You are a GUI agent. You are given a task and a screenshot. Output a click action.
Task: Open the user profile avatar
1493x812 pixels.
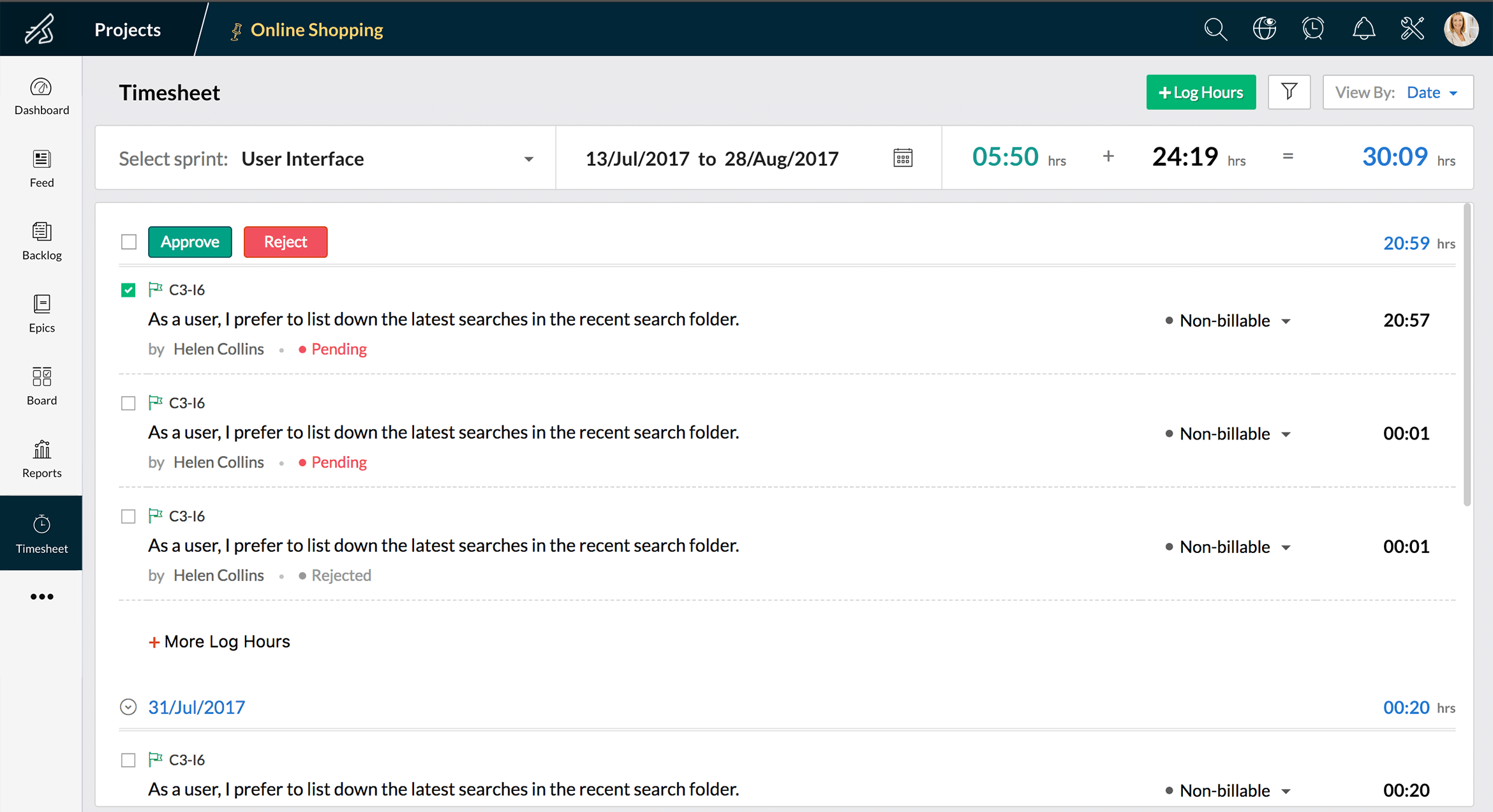(1461, 29)
